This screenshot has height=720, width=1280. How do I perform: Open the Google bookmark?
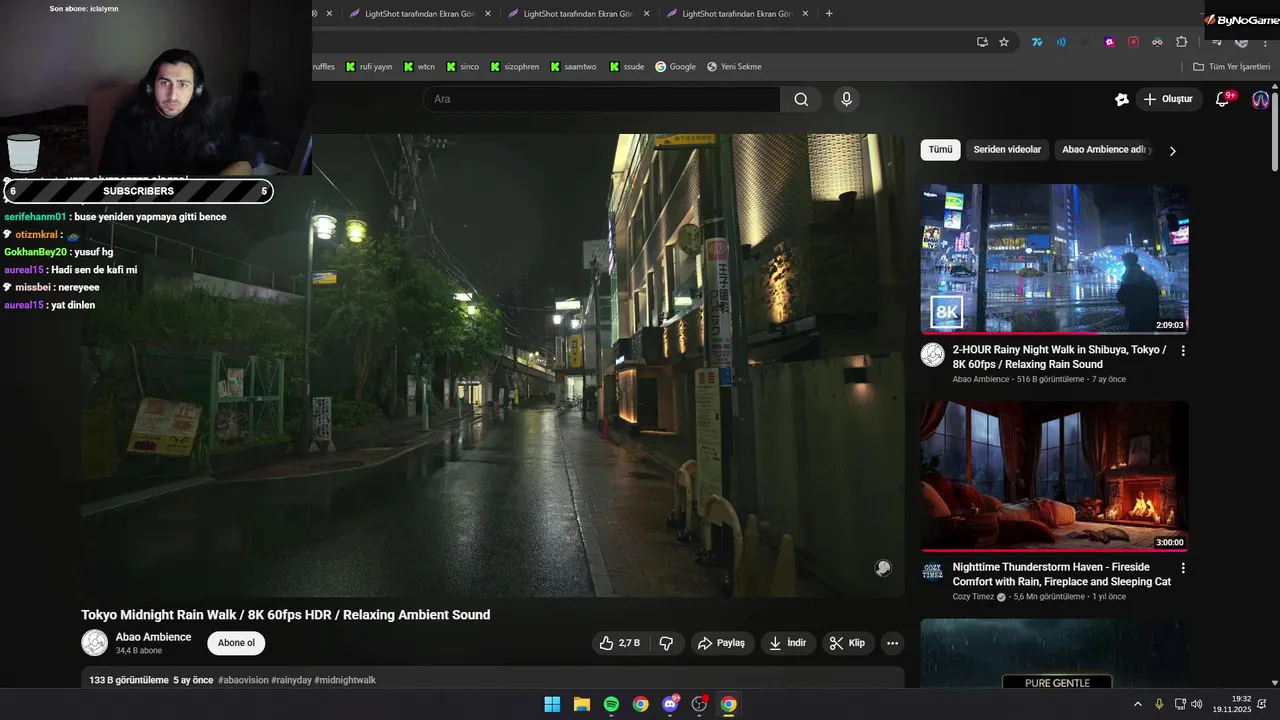[675, 67]
